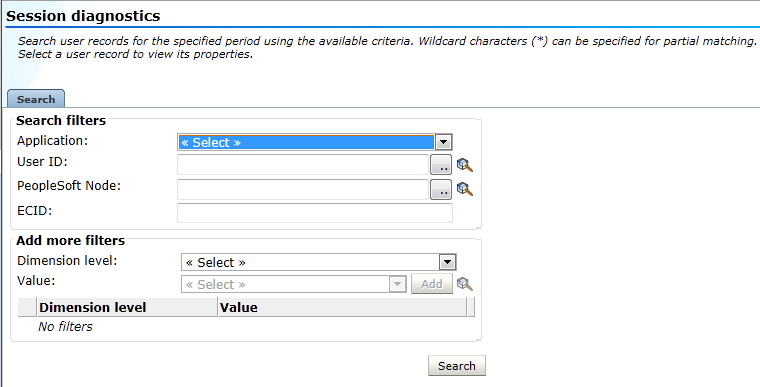
Task: Select the "No filters" table row
Action: coord(246,326)
